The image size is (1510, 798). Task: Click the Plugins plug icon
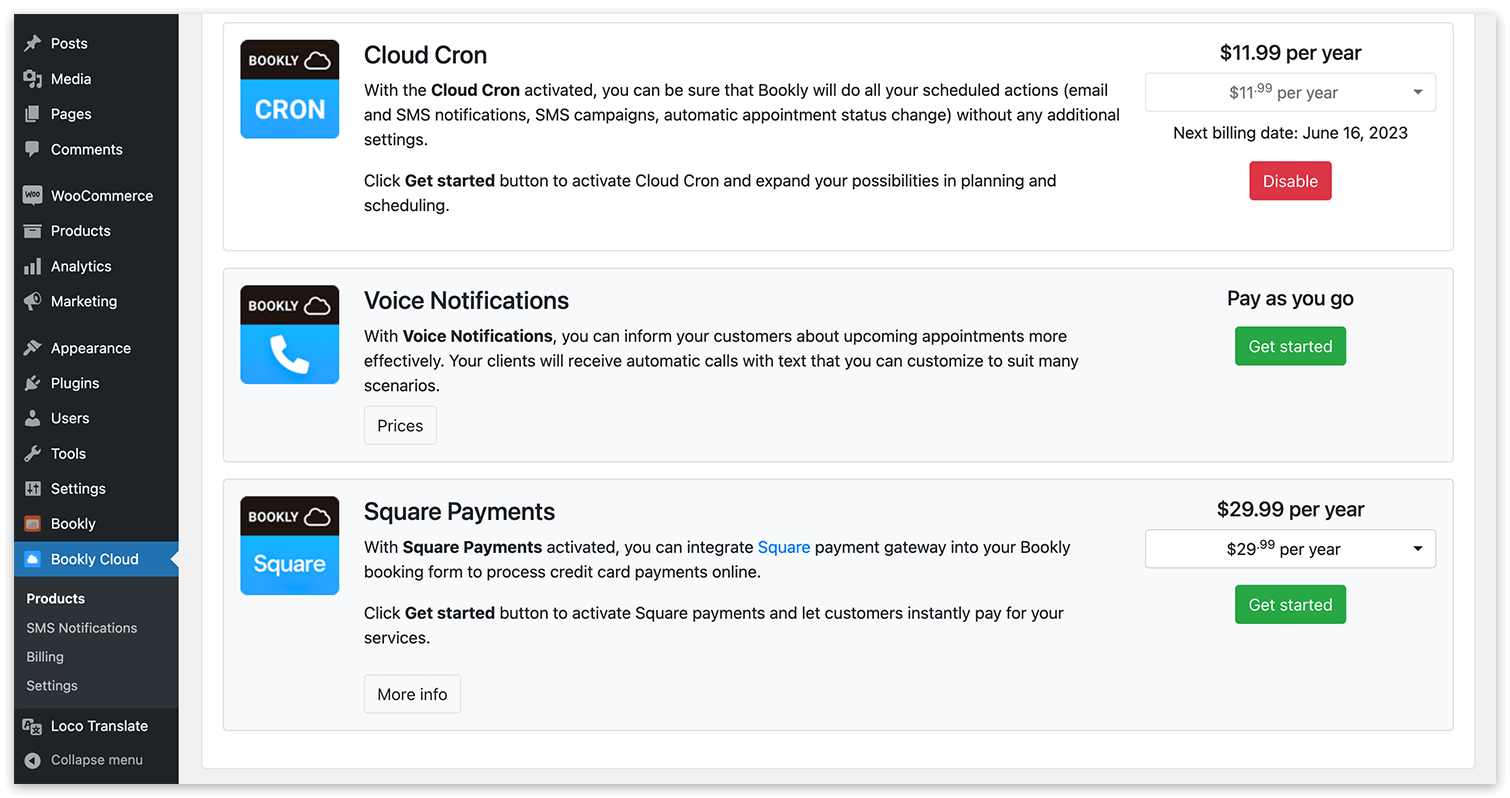pos(33,383)
